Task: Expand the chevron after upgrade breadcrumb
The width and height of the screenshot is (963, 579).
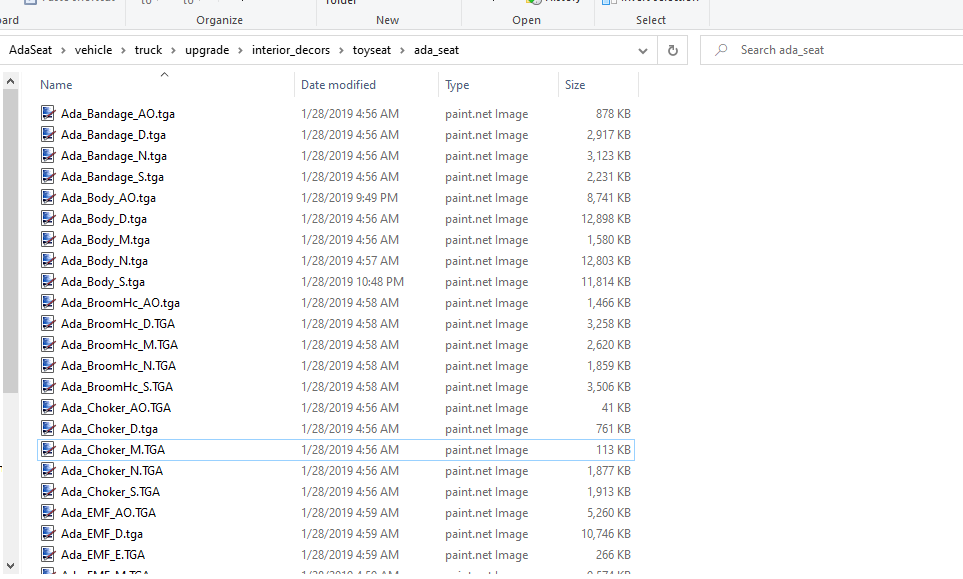Action: pos(240,50)
